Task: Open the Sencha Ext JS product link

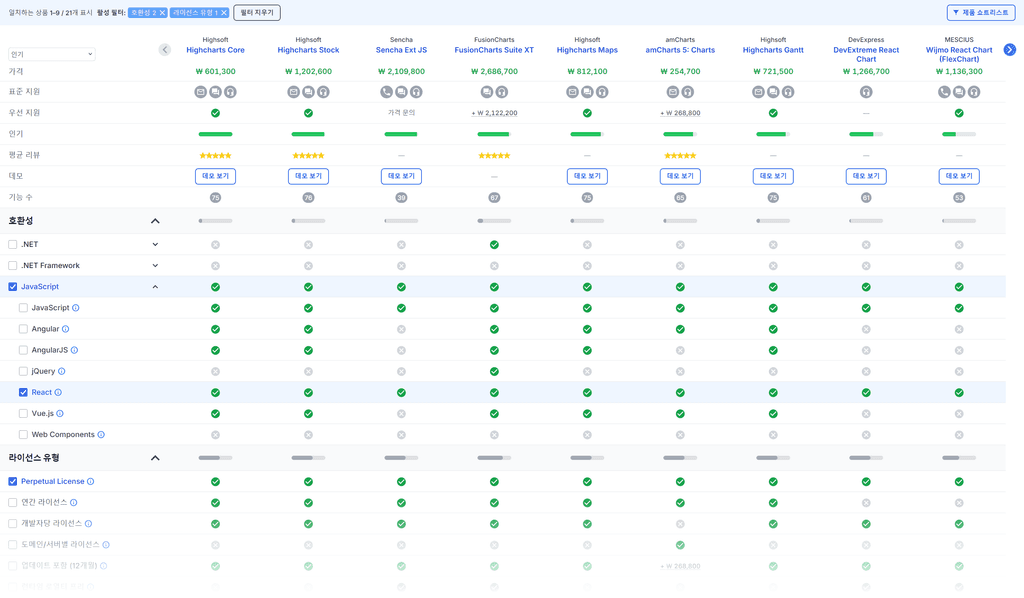Action: pyautogui.click(x=401, y=50)
